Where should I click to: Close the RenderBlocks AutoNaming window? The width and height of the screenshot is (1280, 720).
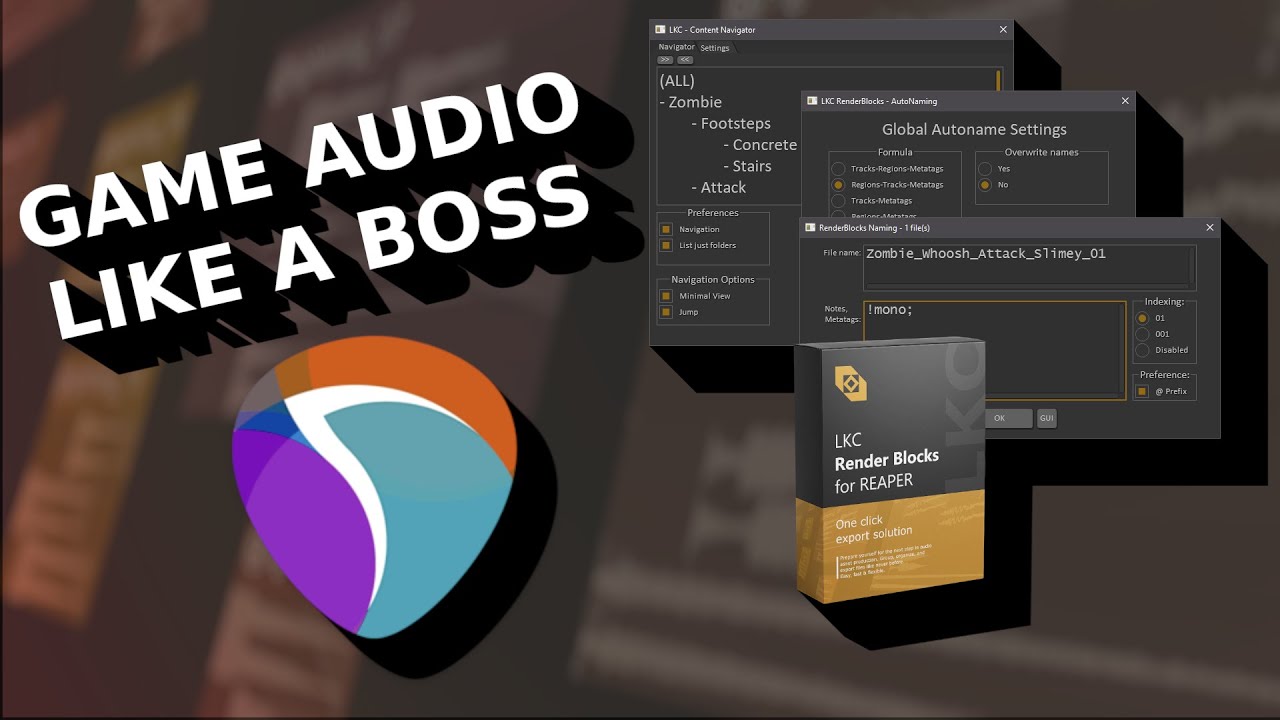pyautogui.click(x=1125, y=101)
